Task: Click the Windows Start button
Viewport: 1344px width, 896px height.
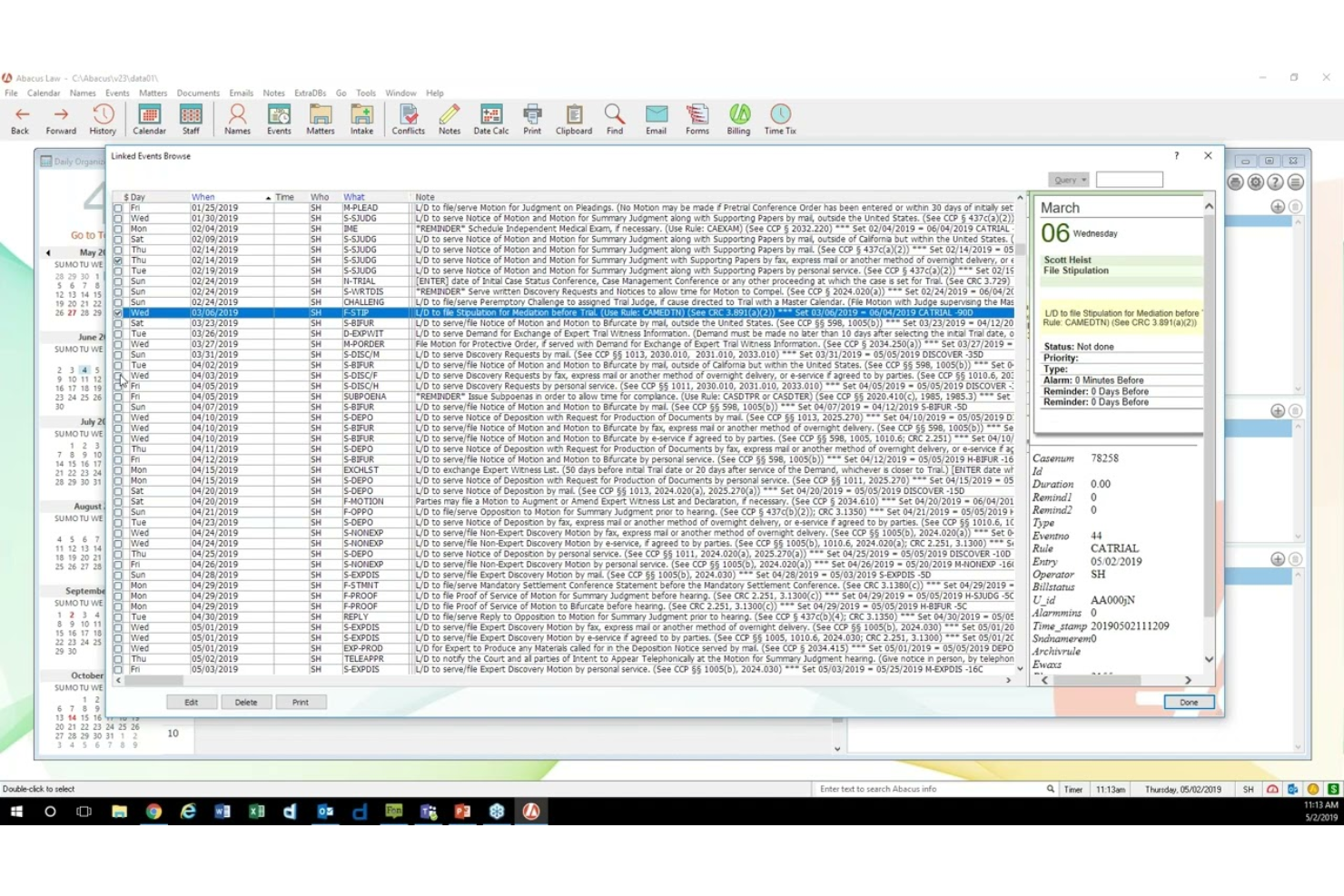Action: coord(15,812)
